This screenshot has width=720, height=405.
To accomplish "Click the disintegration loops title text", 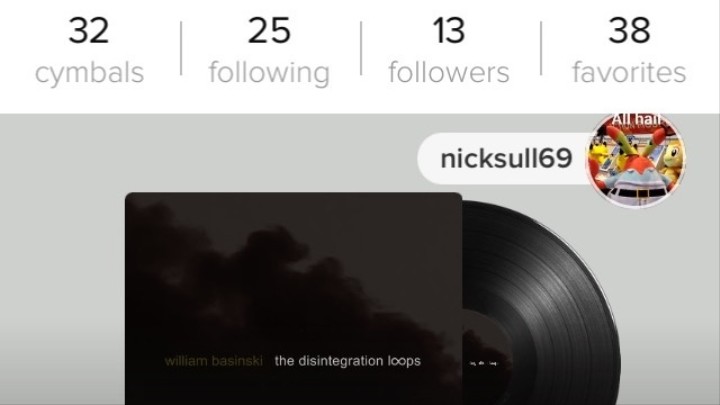I will pos(348,361).
